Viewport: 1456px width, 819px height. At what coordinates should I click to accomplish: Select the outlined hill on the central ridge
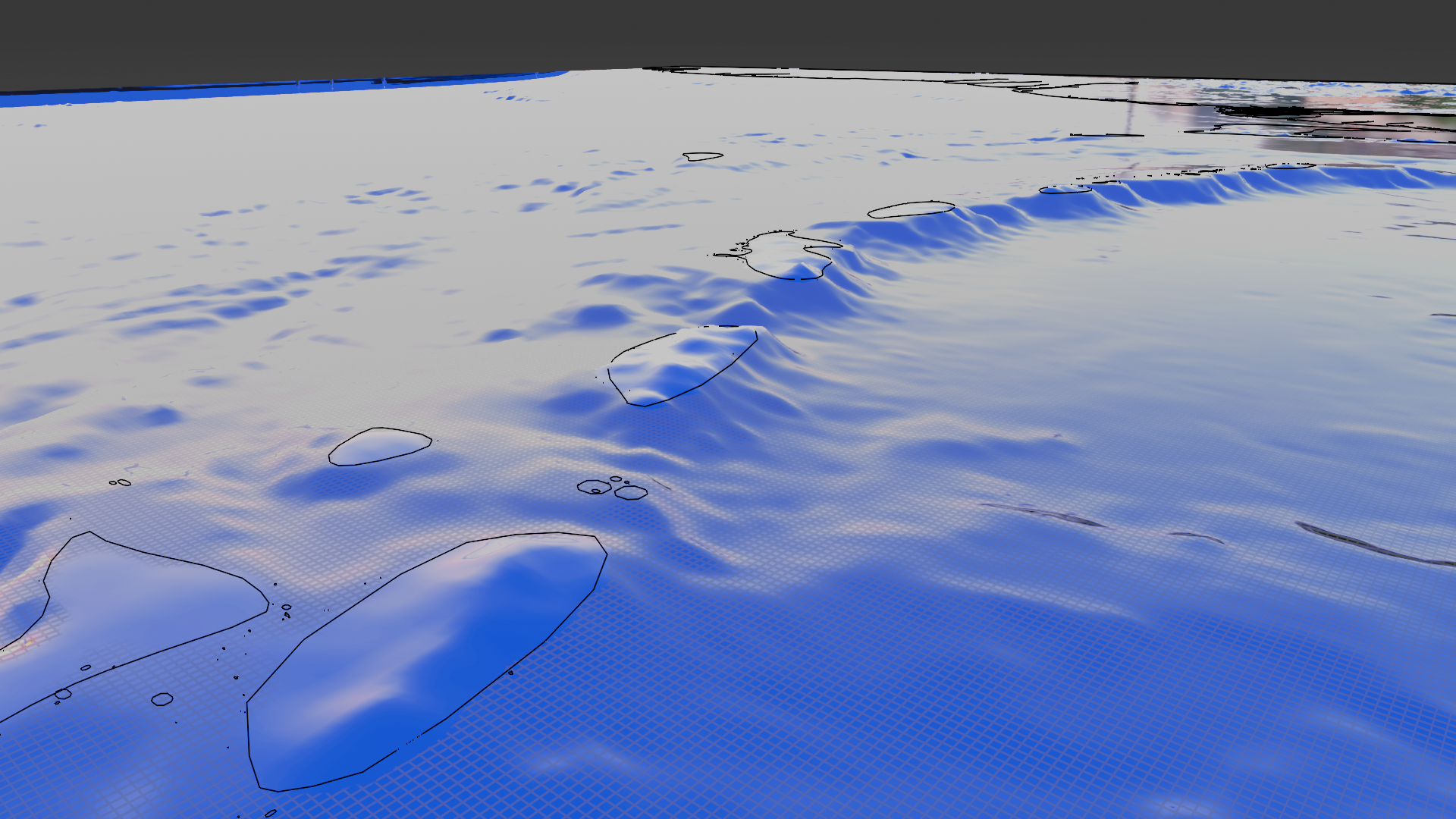click(x=682, y=366)
